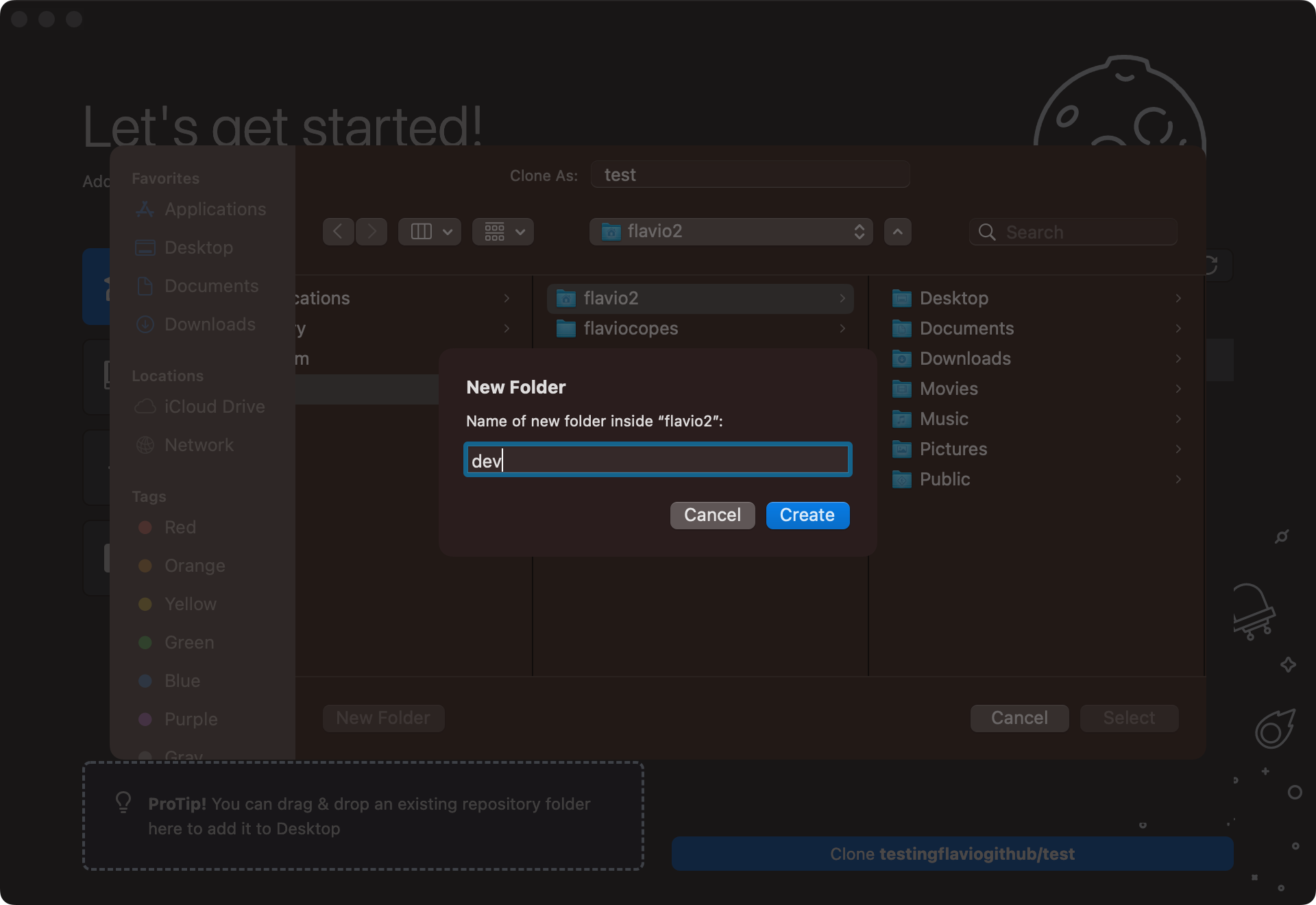Viewport: 1316px width, 905px height.
Task: Select Desktop from the Favorites list
Action: (198, 248)
